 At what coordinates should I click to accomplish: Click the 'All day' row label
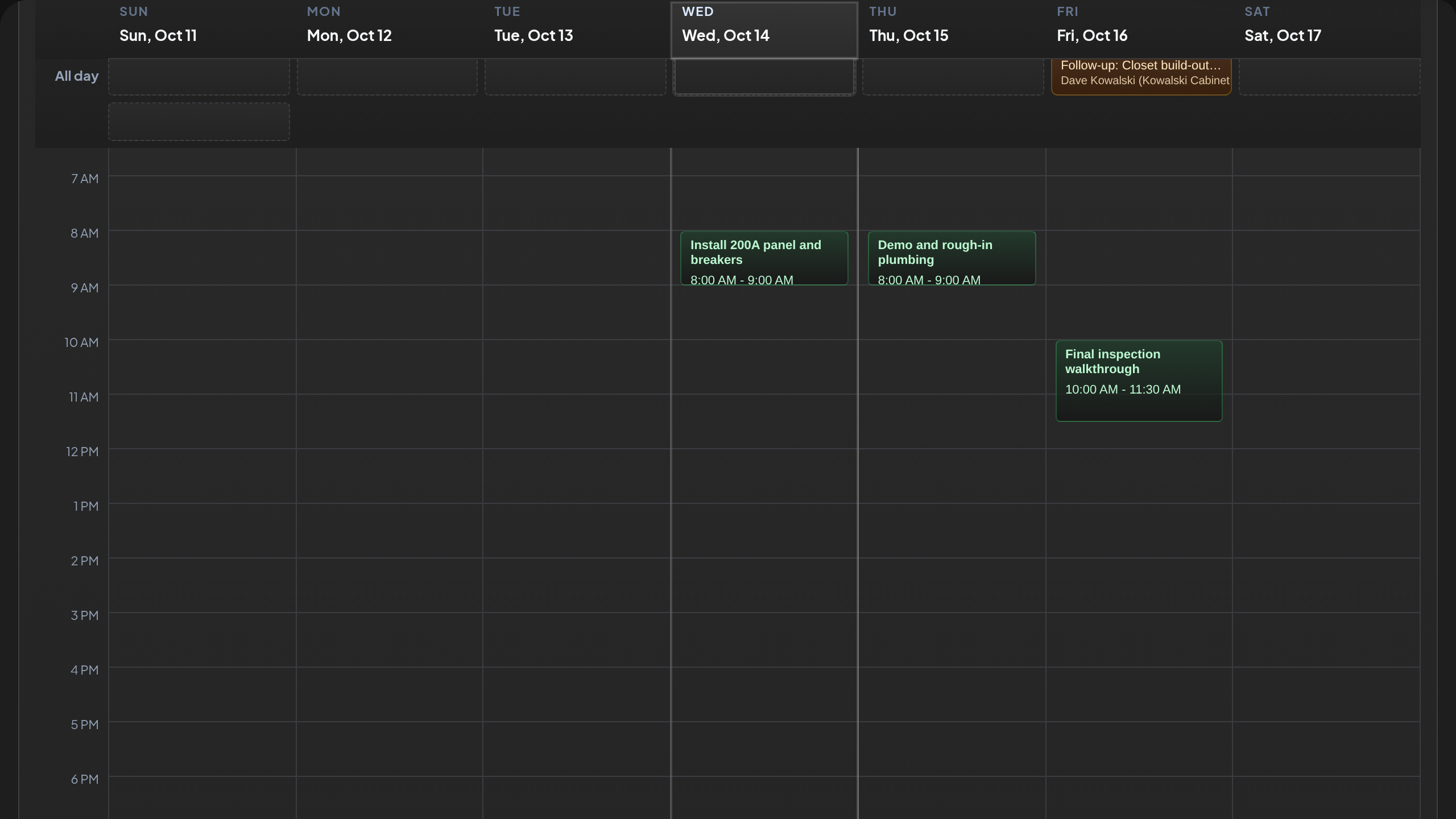pos(77,76)
